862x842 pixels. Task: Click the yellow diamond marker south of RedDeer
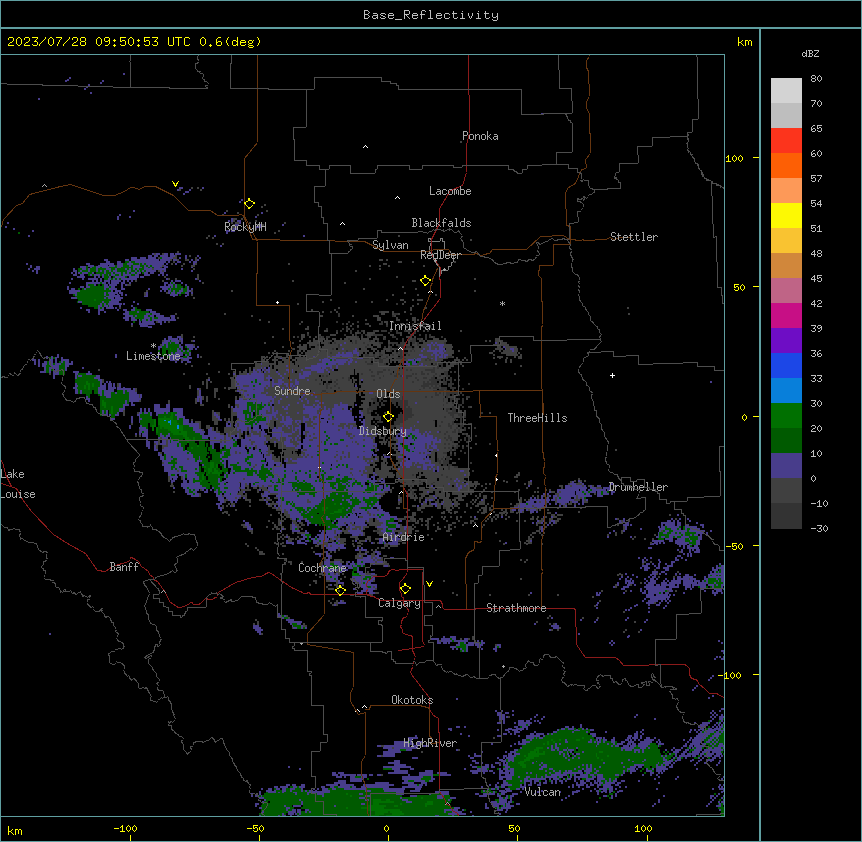(426, 281)
